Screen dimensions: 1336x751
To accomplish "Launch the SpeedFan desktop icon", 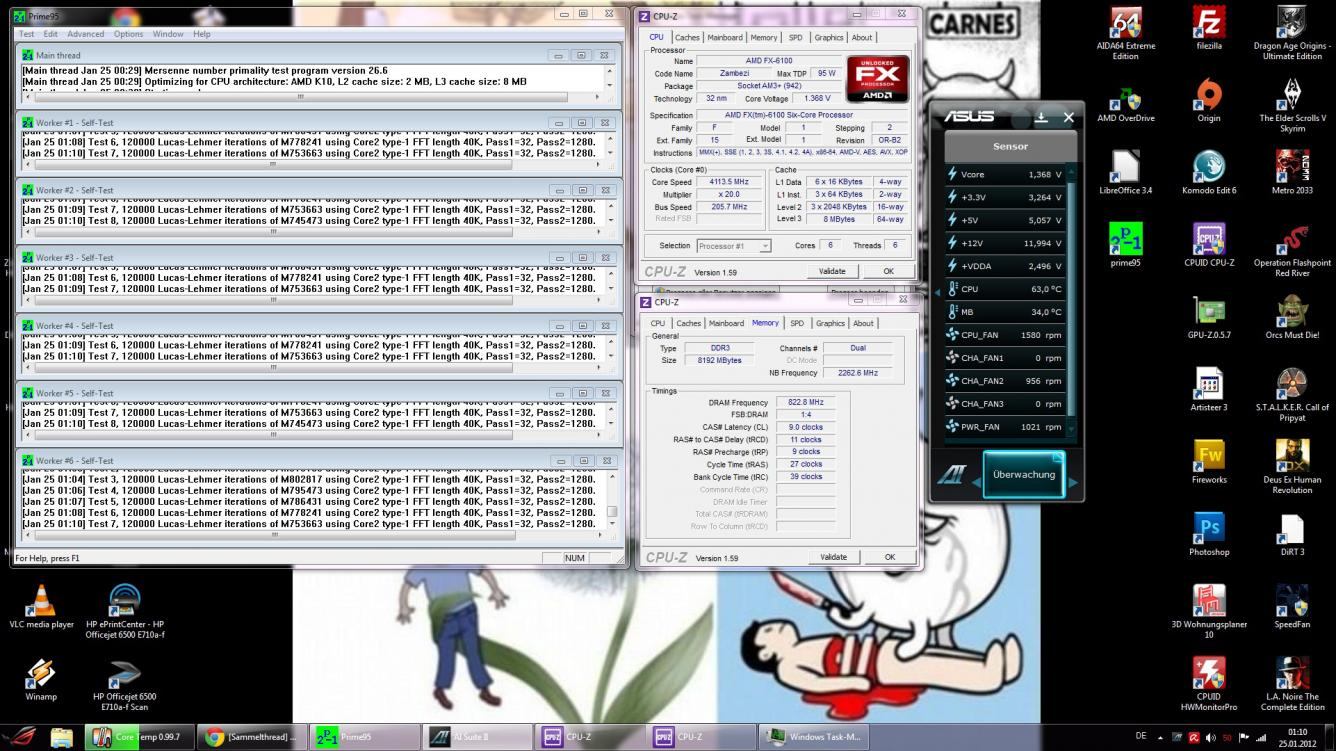I will (1292, 606).
